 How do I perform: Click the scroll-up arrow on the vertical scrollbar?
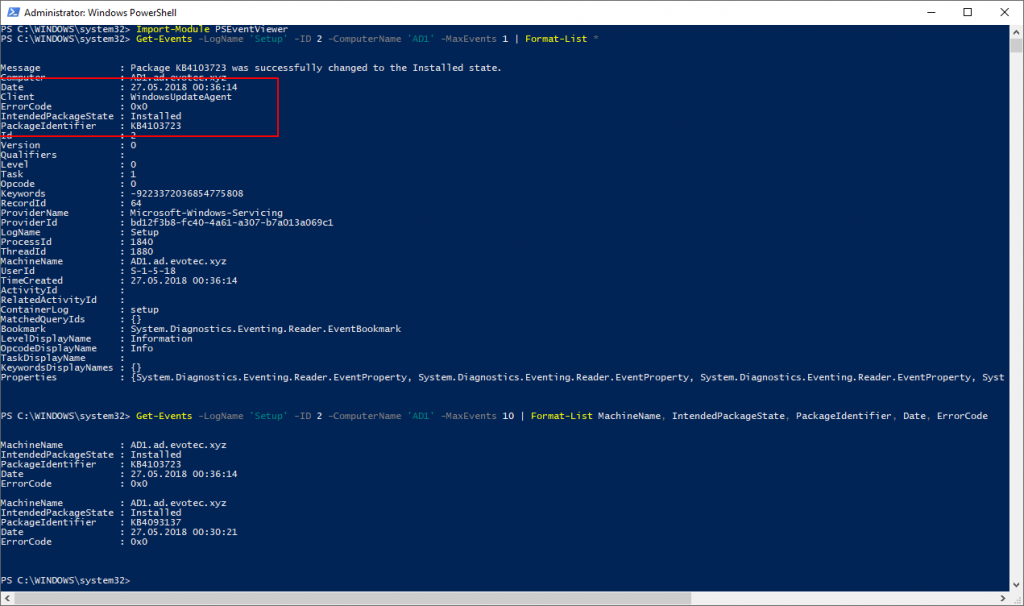[1016, 30]
